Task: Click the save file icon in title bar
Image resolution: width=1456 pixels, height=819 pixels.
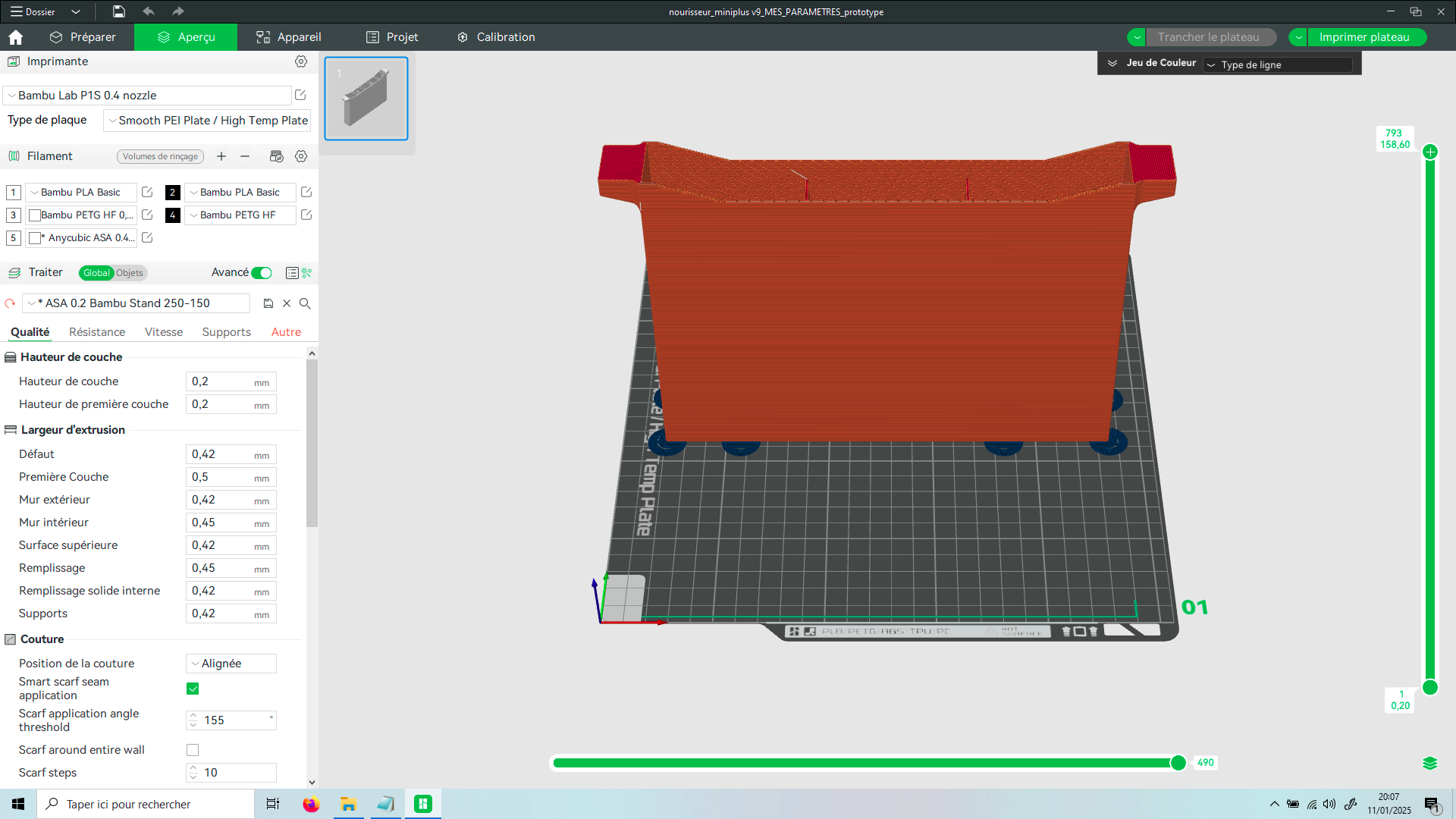Action: [119, 11]
